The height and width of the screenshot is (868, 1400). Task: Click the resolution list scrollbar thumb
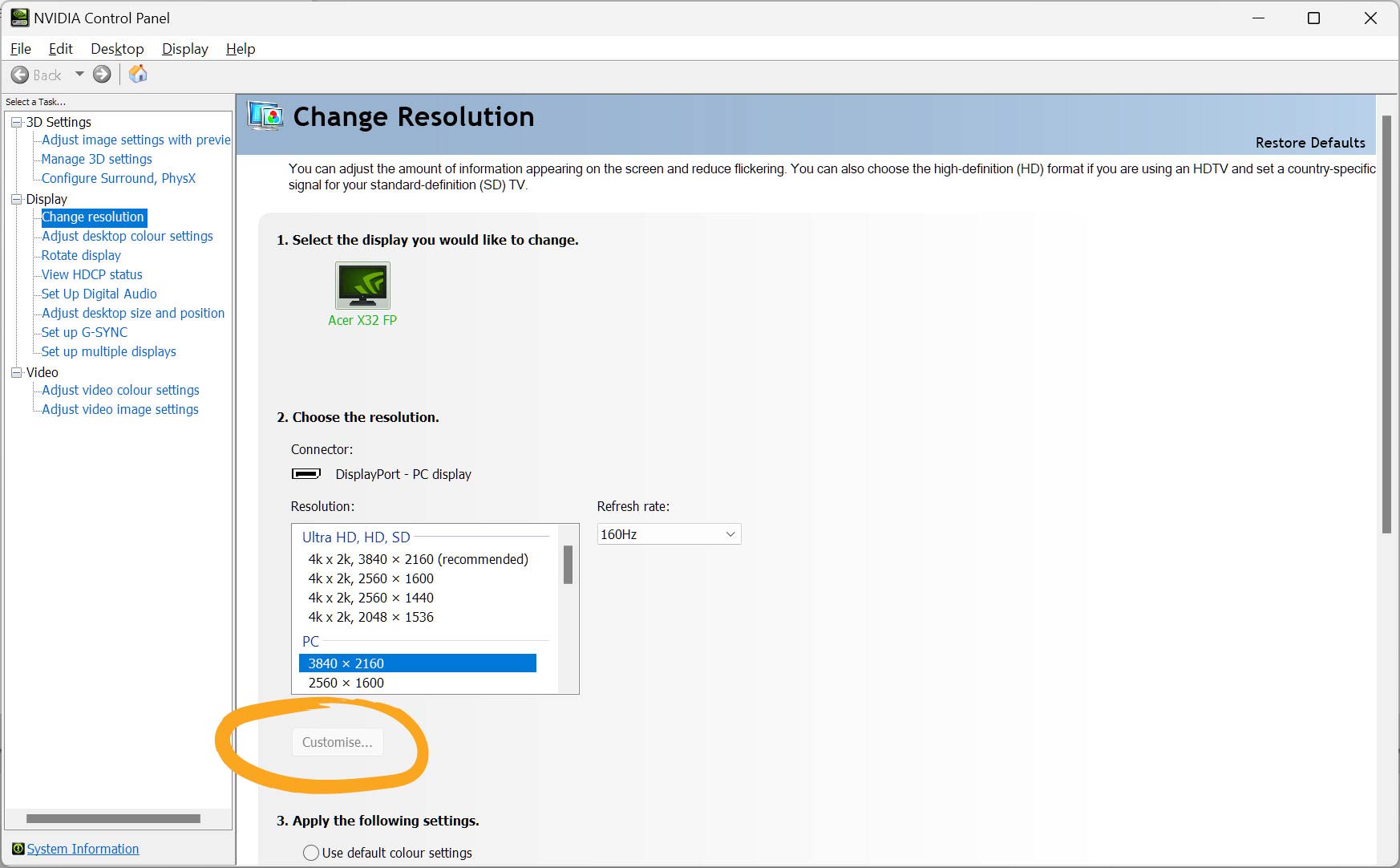[x=568, y=565]
